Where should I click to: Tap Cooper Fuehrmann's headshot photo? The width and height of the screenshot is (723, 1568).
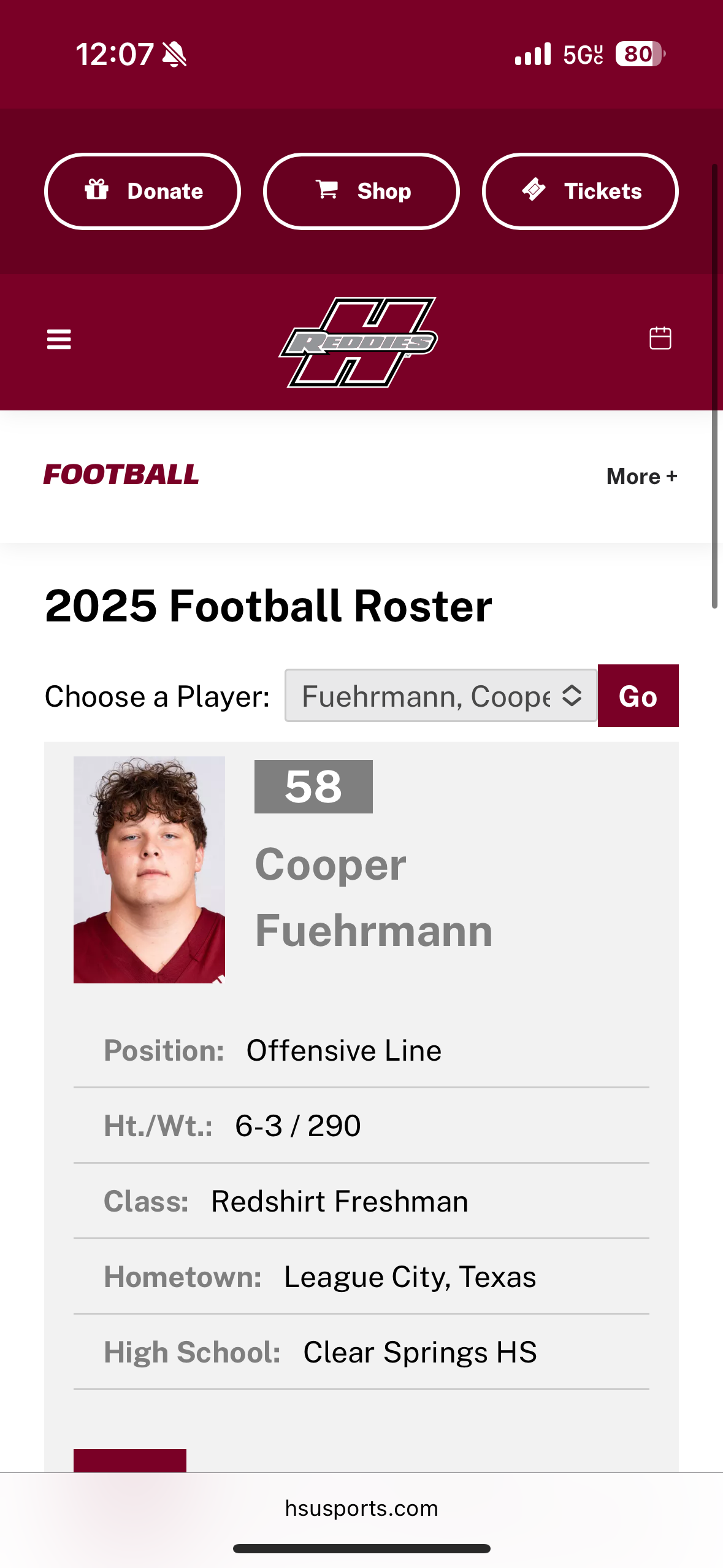pos(149,869)
